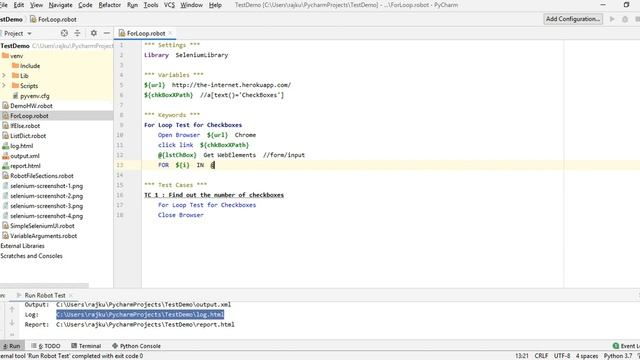Open the VCS menu
This screenshot has width=640, height=360.
click(169, 5)
